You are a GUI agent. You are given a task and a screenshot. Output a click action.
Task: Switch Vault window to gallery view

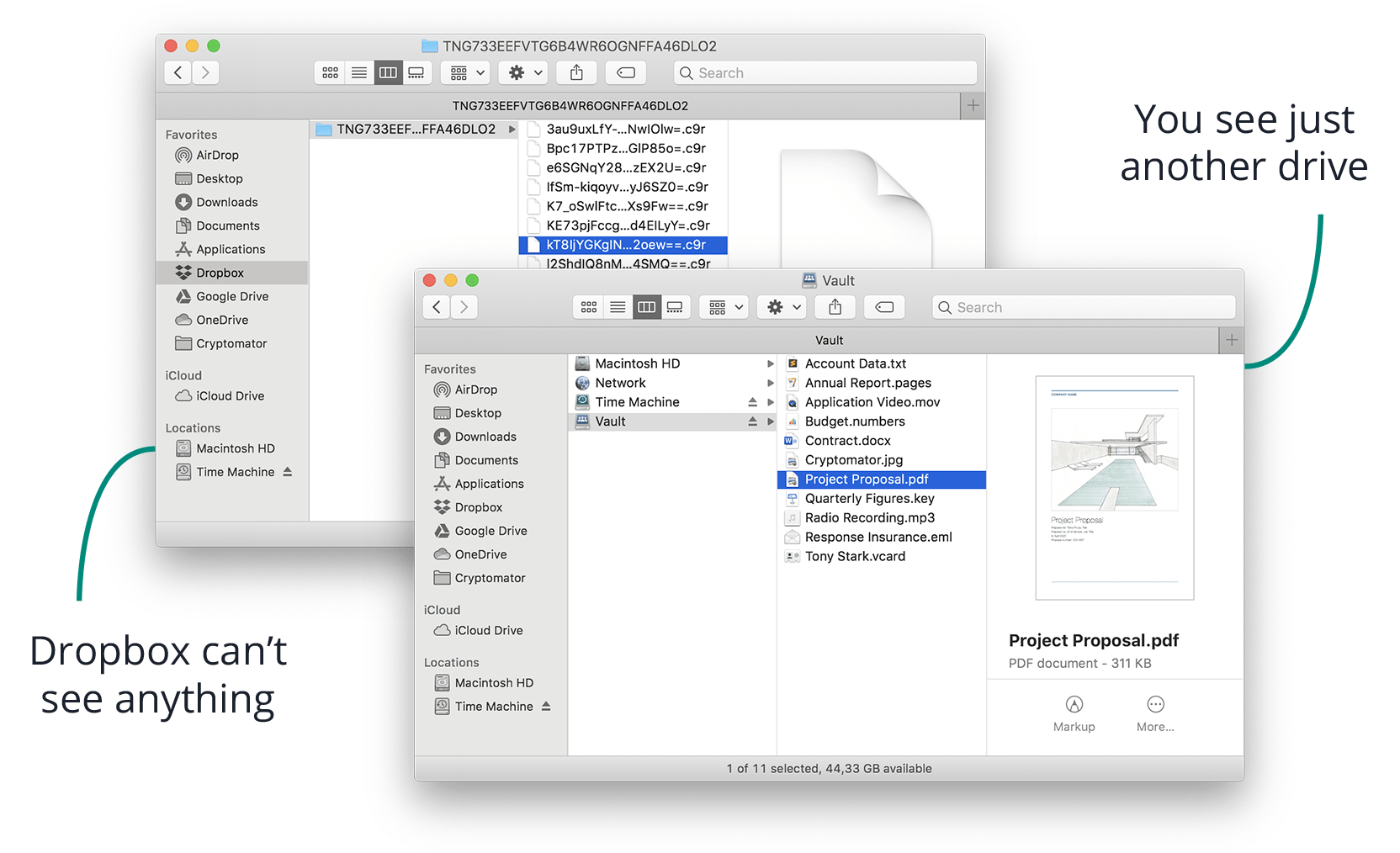pos(675,308)
